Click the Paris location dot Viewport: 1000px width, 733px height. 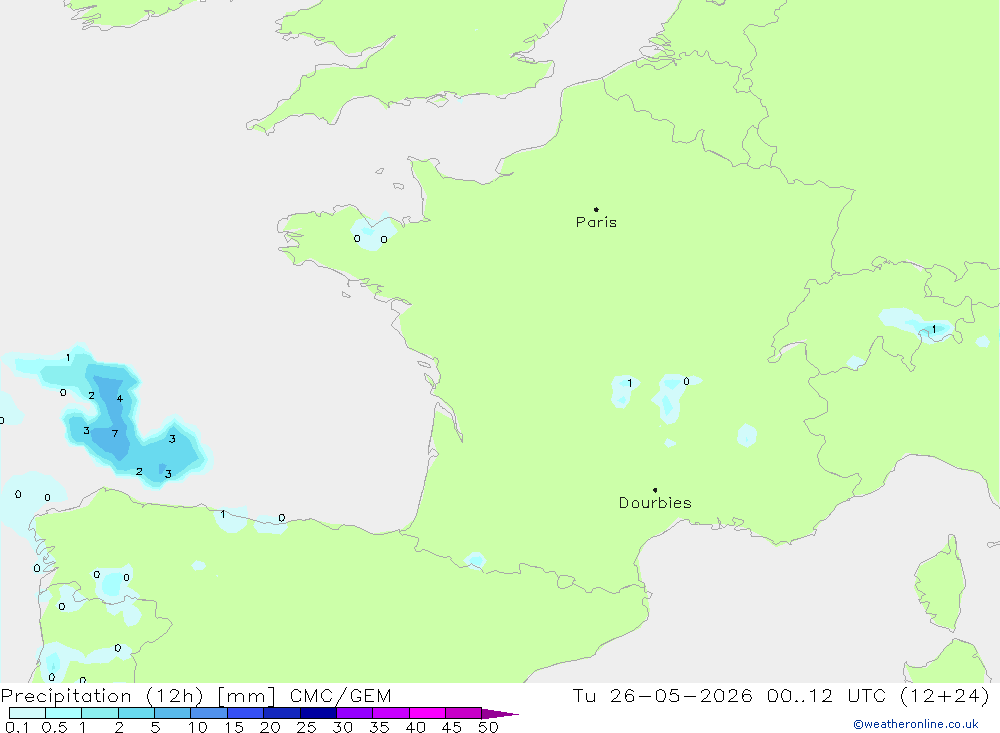(x=596, y=209)
